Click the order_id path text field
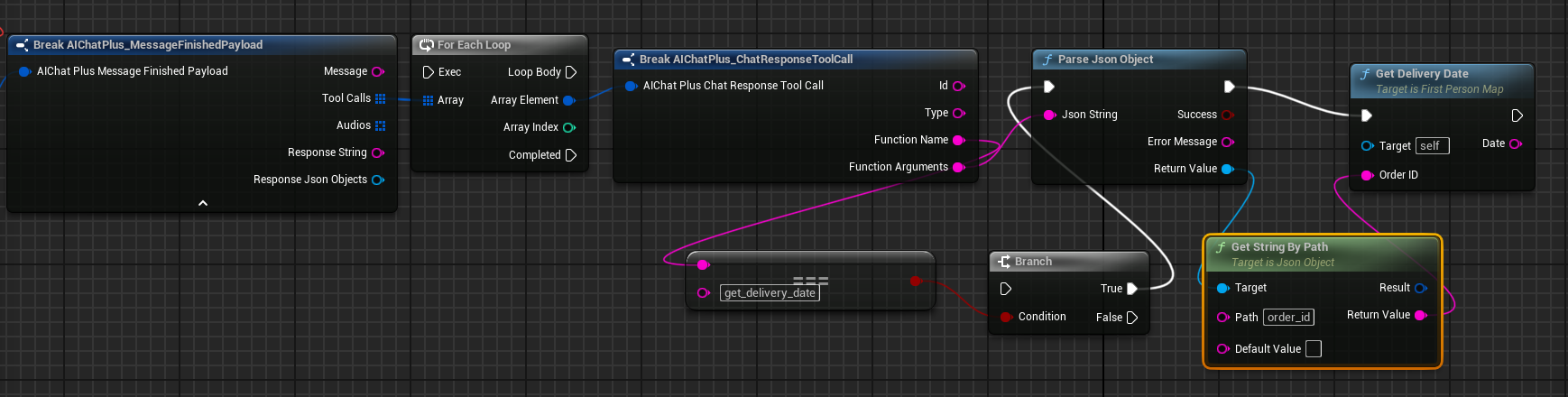The image size is (1568, 397). (x=1288, y=317)
